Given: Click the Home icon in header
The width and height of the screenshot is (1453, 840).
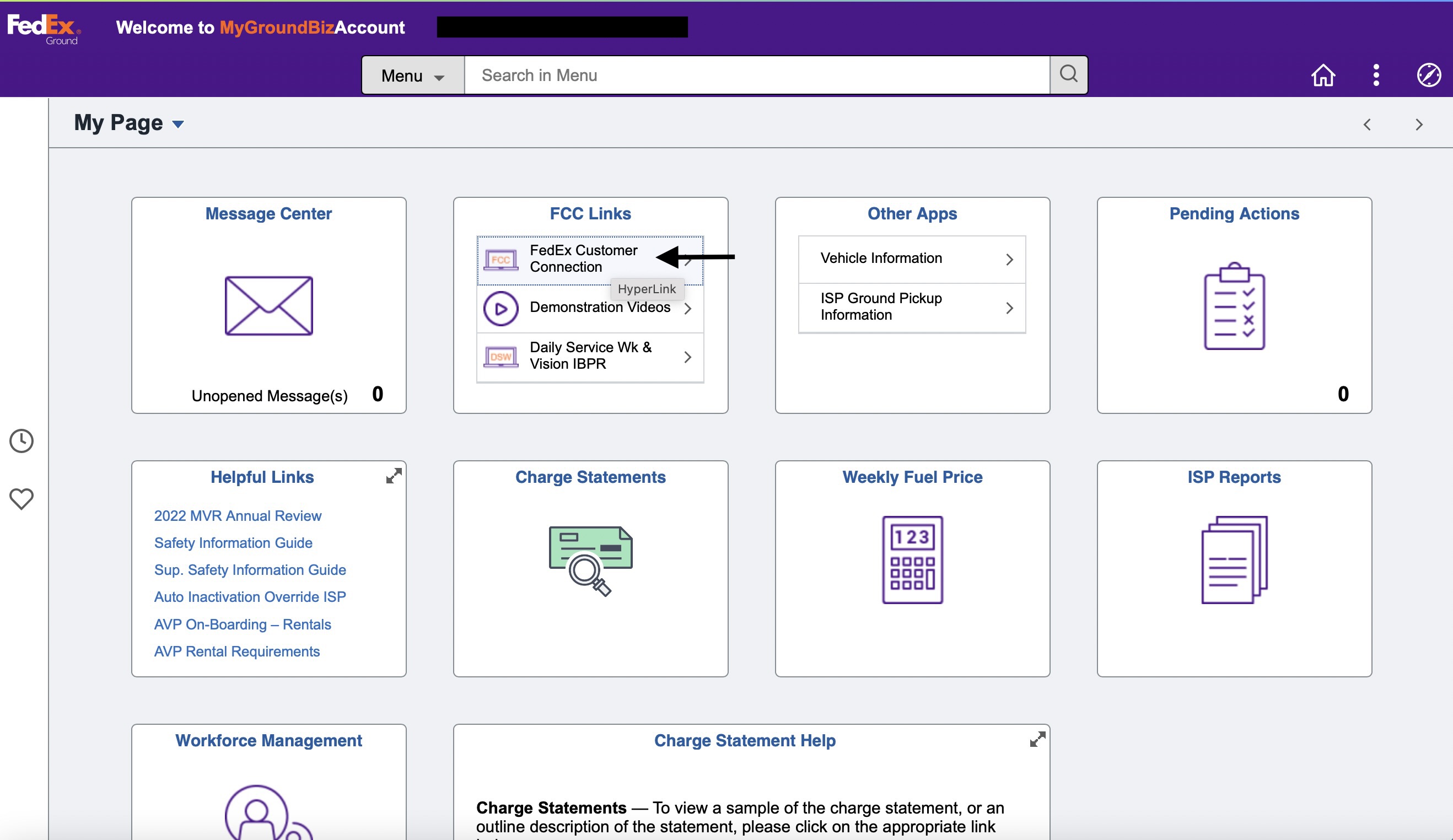Looking at the screenshot, I should [1323, 75].
